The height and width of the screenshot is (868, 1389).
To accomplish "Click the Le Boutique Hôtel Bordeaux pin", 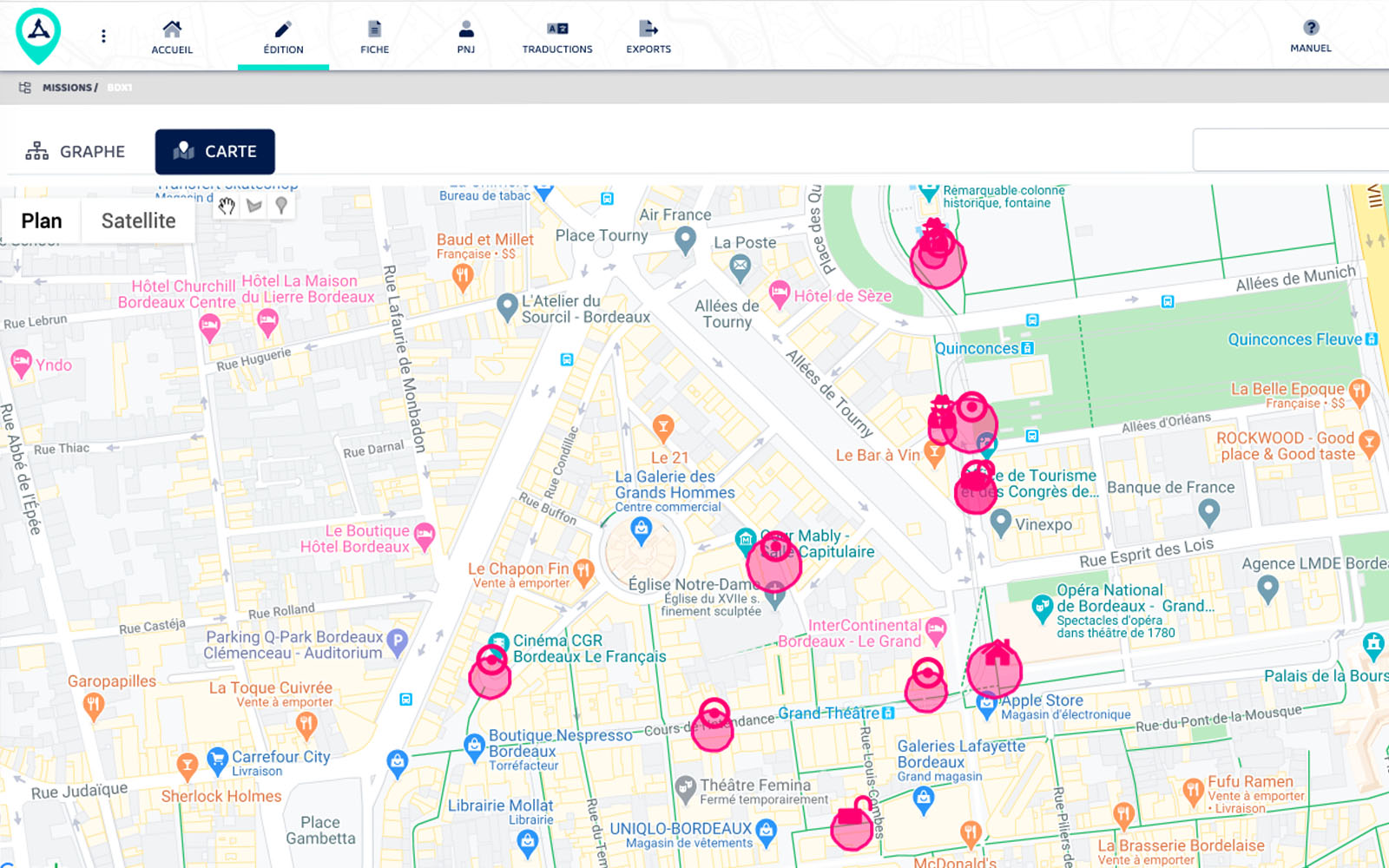I will [424, 536].
